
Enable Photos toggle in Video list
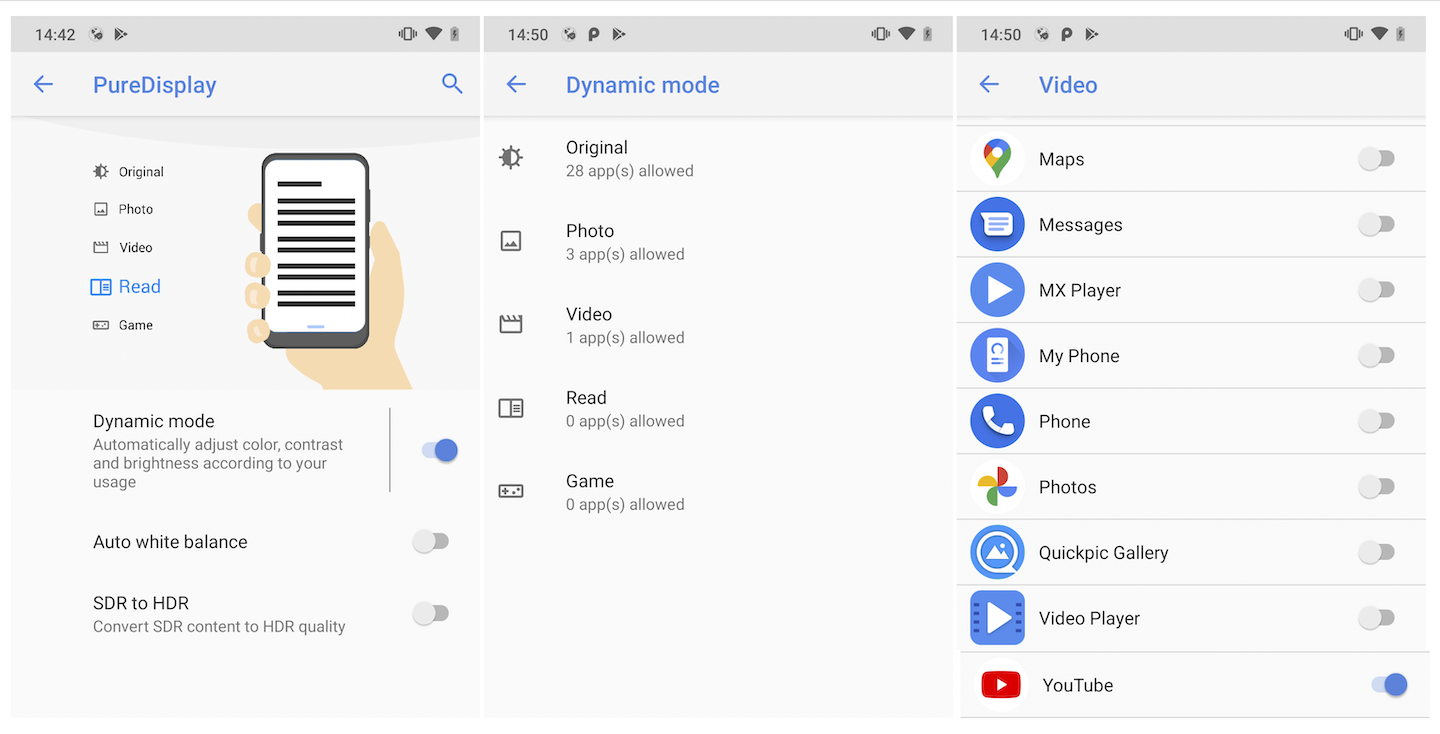coord(1376,487)
